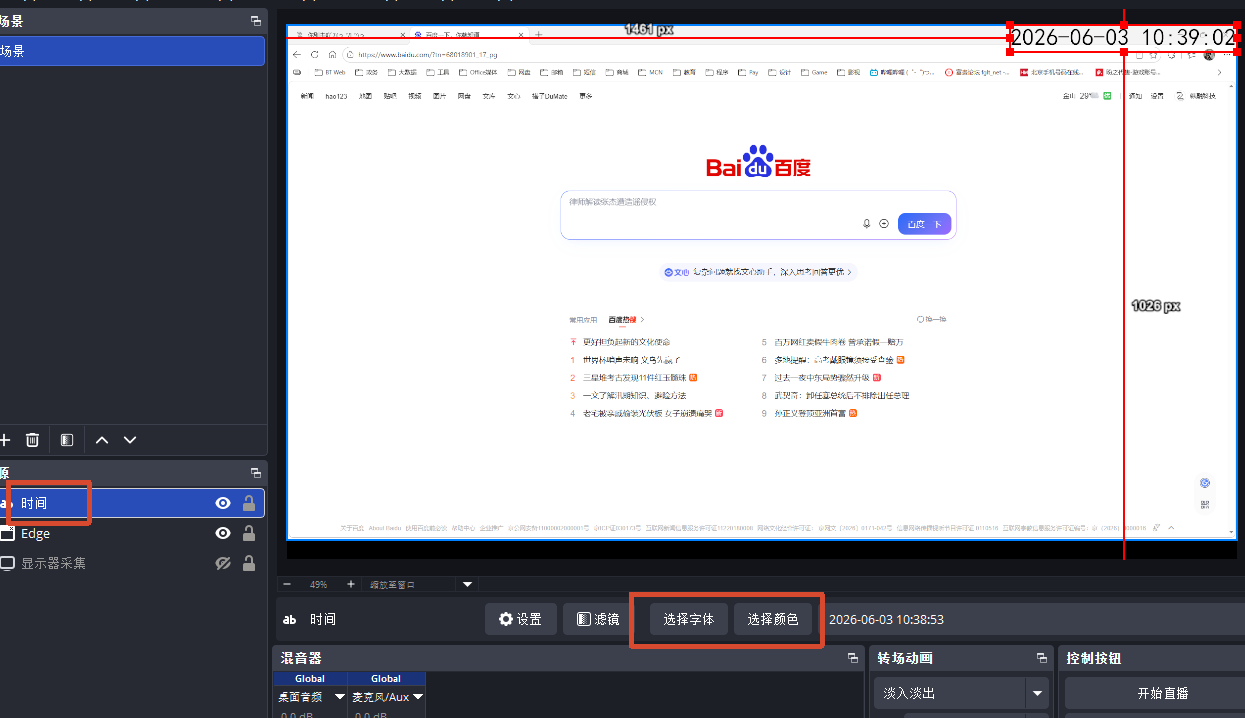Move scene down with down arrow
The height and width of the screenshot is (718, 1245).
pos(130,440)
